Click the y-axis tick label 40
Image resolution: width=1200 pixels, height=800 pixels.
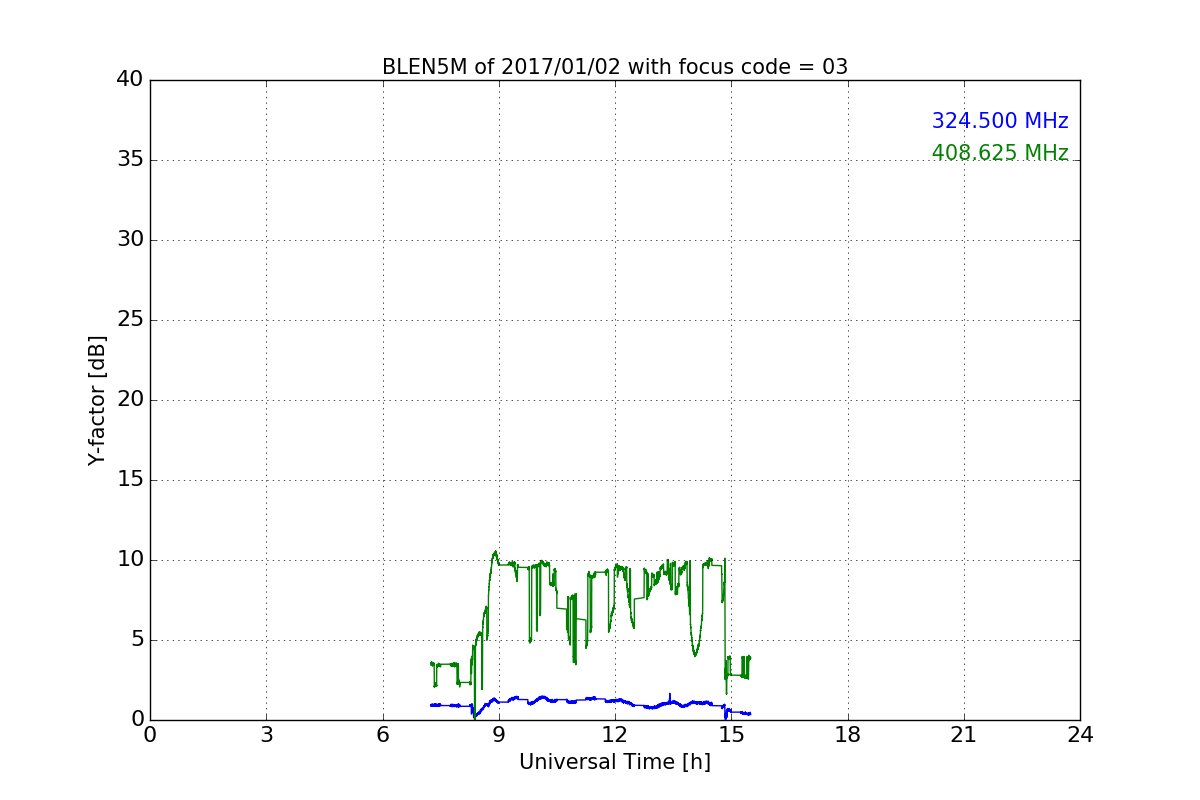pyautogui.click(x=130, y=80)
